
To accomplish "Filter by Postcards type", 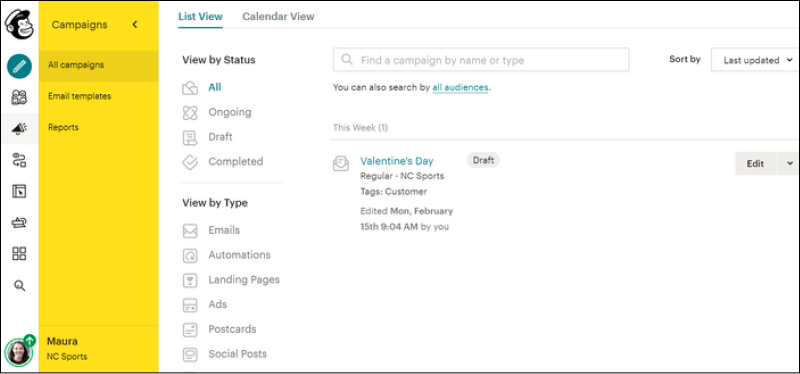I will [232, 329].
